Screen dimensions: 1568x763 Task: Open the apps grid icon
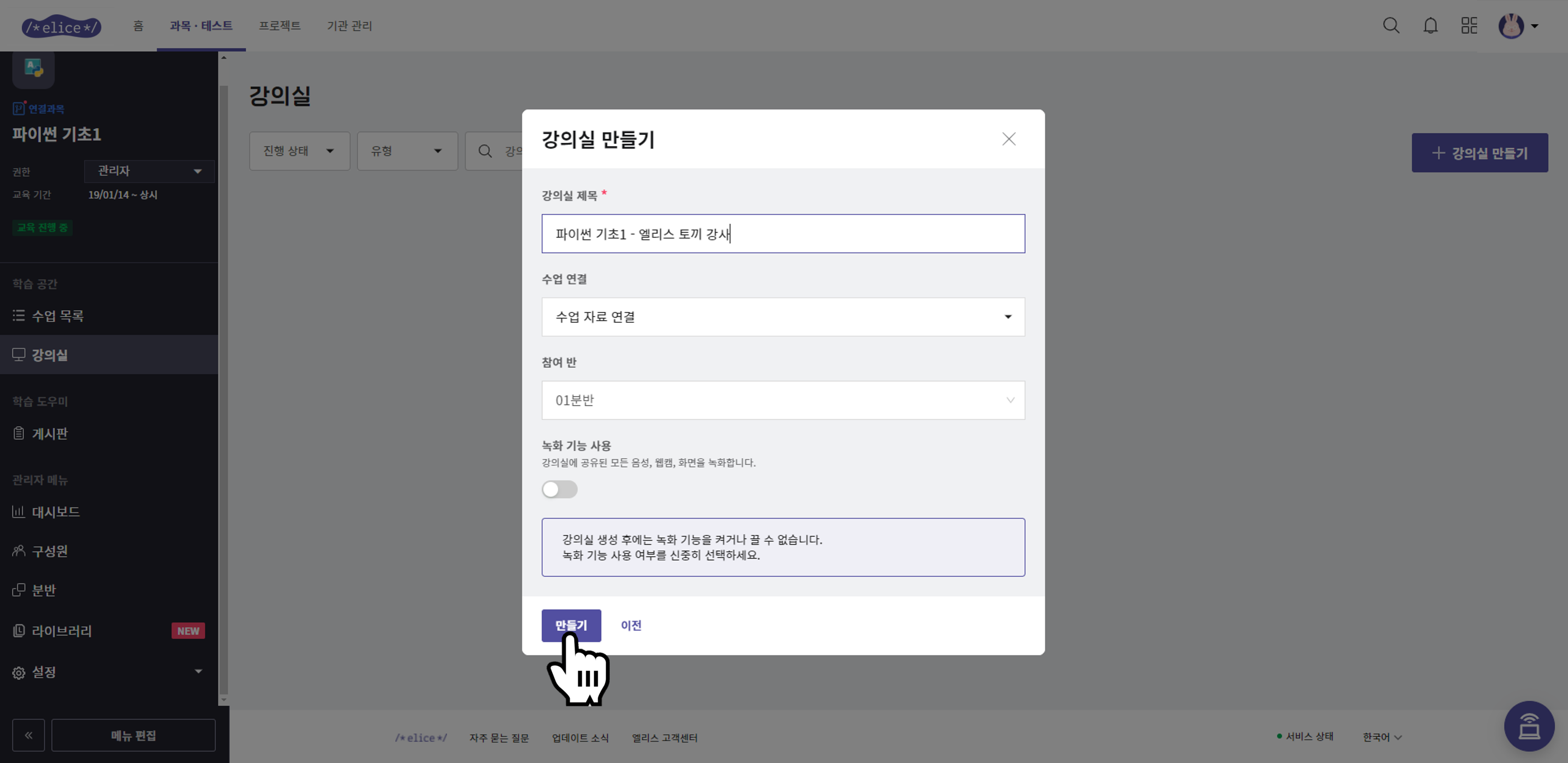1469,26
